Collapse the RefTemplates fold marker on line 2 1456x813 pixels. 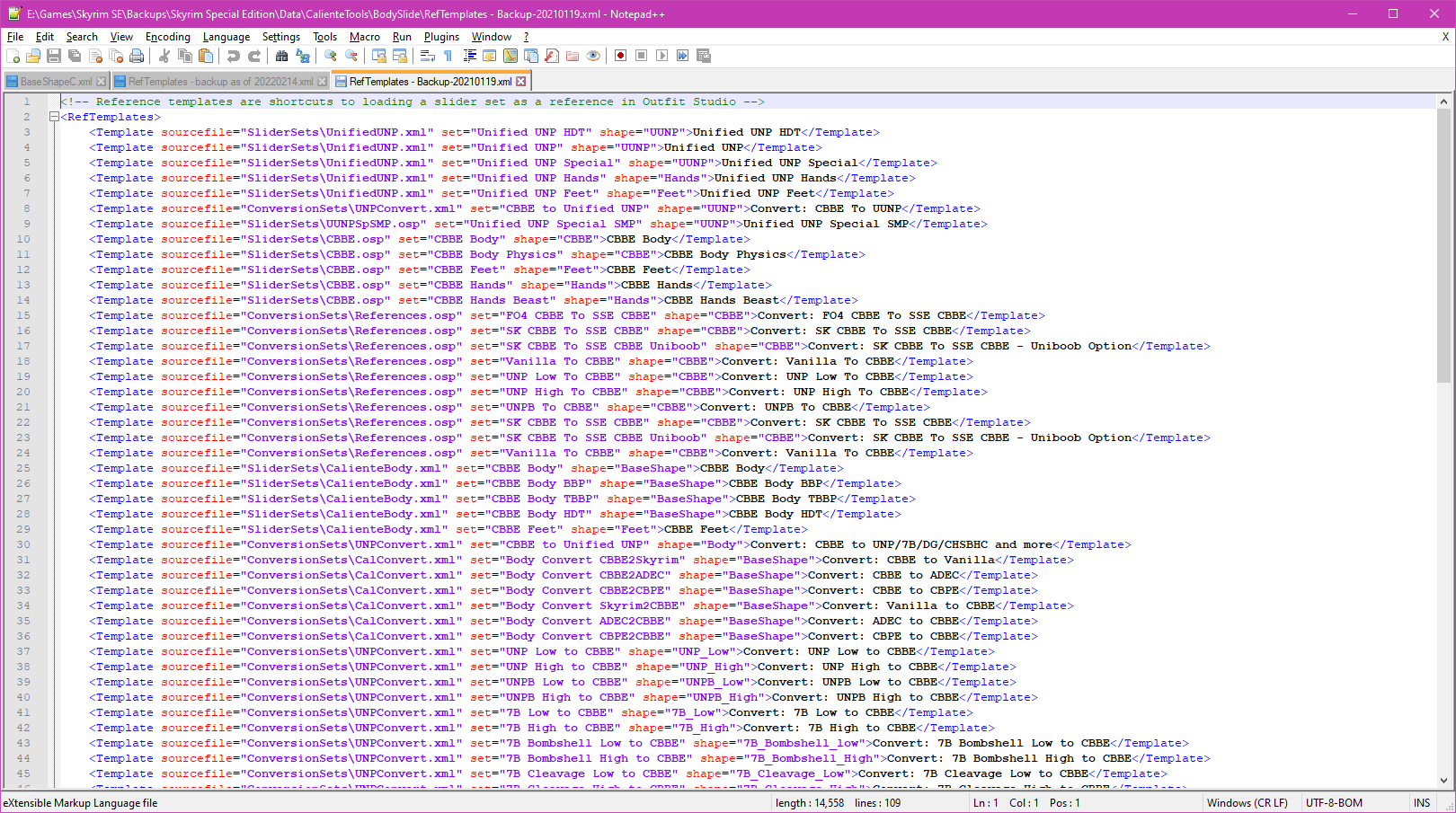54,117
